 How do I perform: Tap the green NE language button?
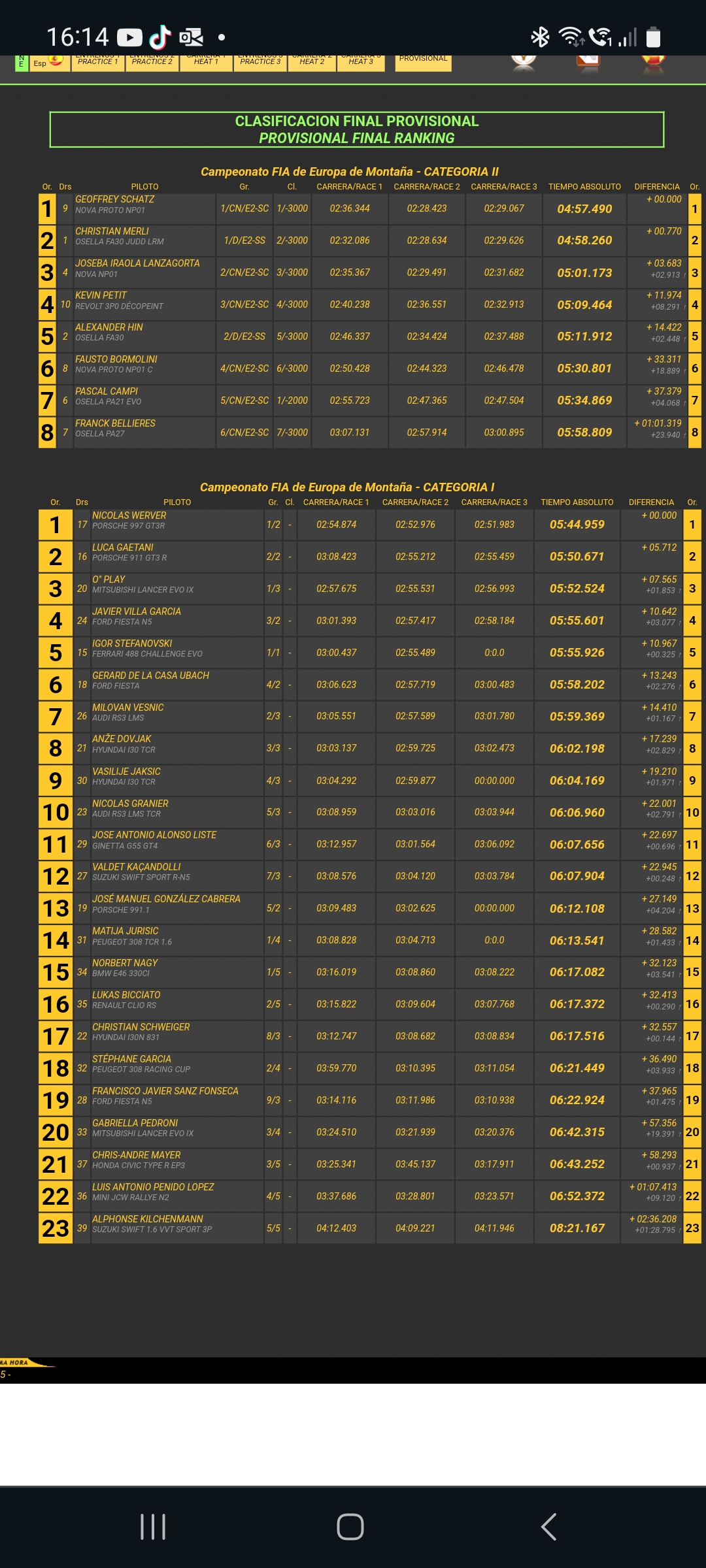point(21,62)
